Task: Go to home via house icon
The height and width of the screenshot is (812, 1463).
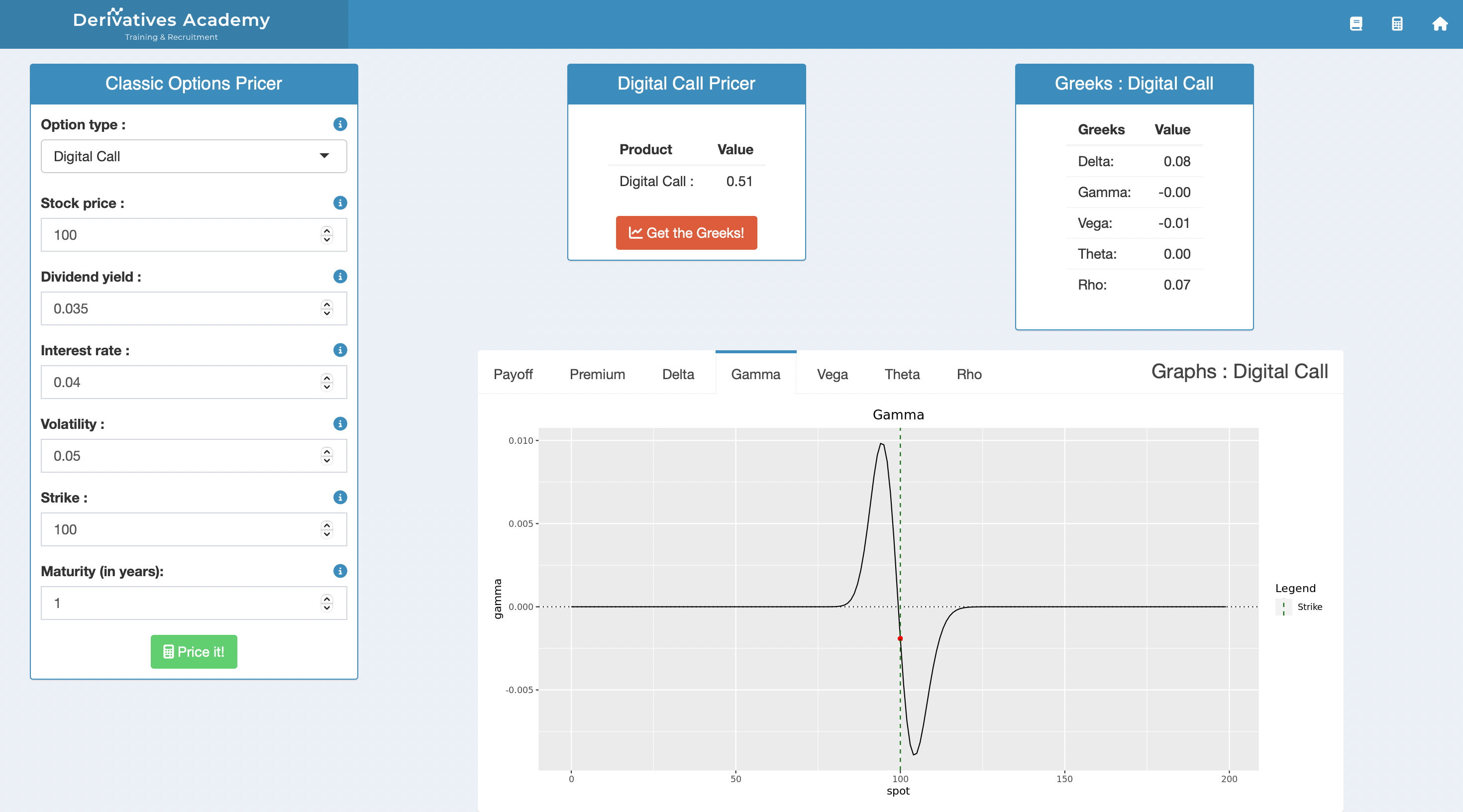Action: 1439,24
